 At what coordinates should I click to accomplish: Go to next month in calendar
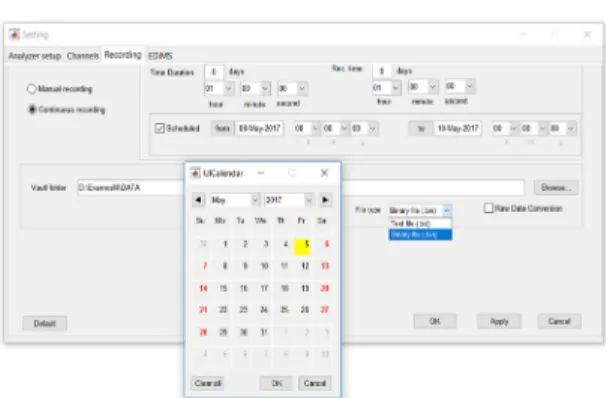click(x=325, y=200)
